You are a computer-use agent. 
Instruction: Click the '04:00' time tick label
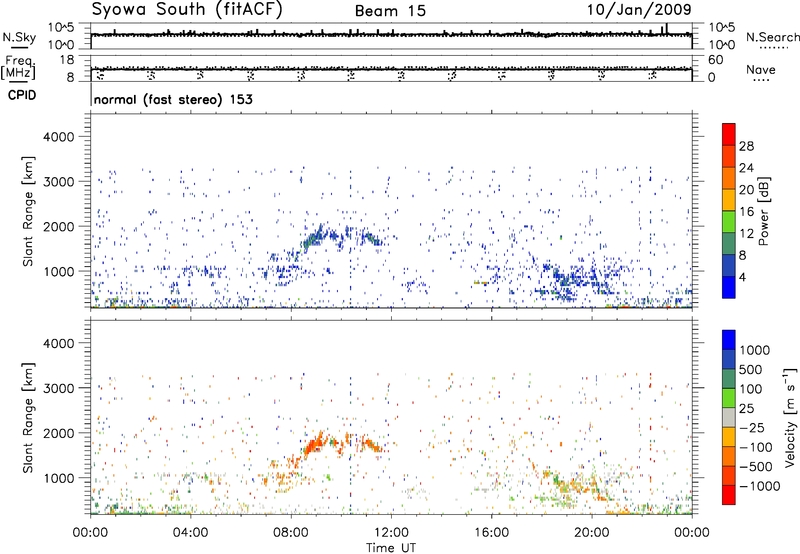point(190,532)
